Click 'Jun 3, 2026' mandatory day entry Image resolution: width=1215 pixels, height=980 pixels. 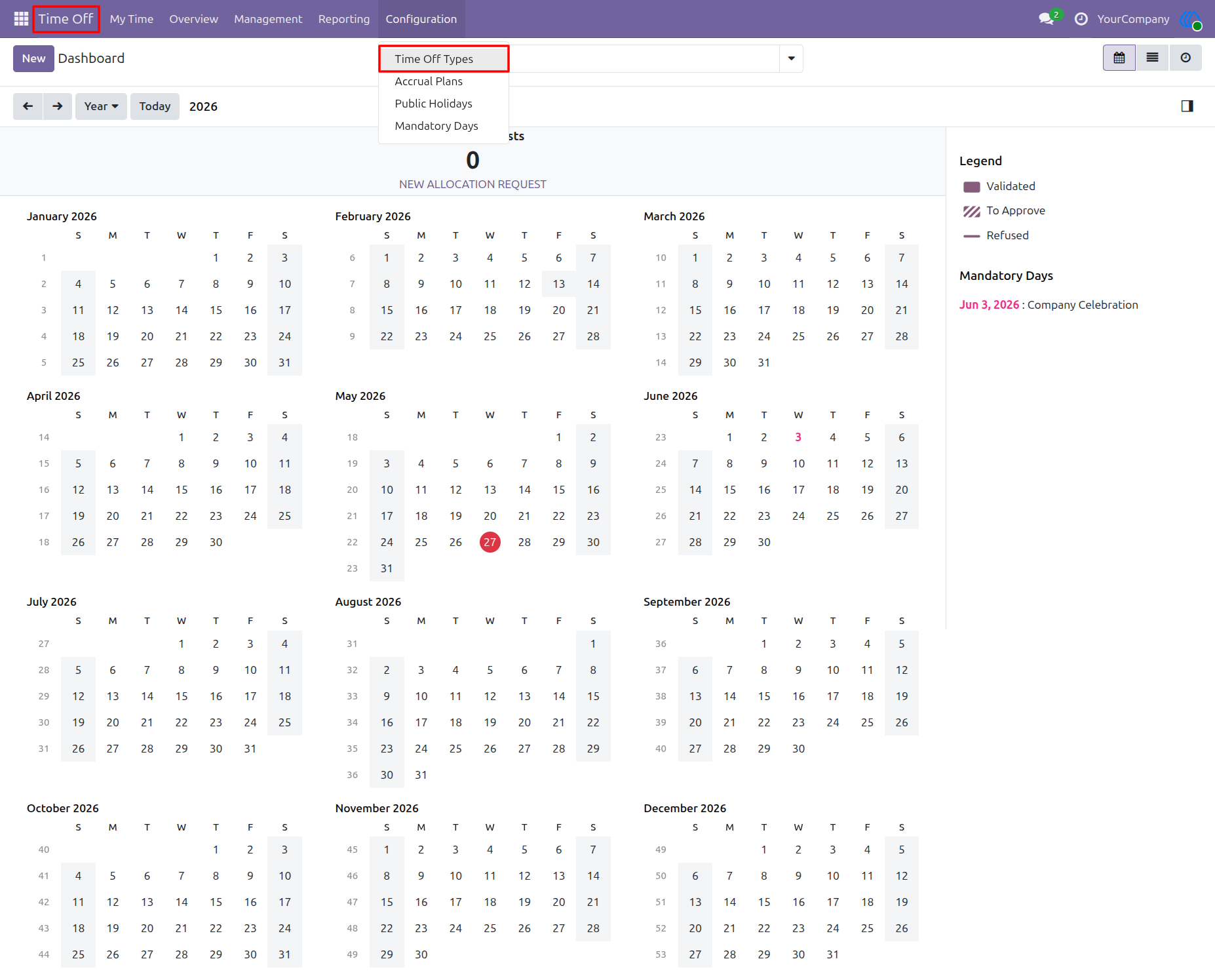coord(990,305)
